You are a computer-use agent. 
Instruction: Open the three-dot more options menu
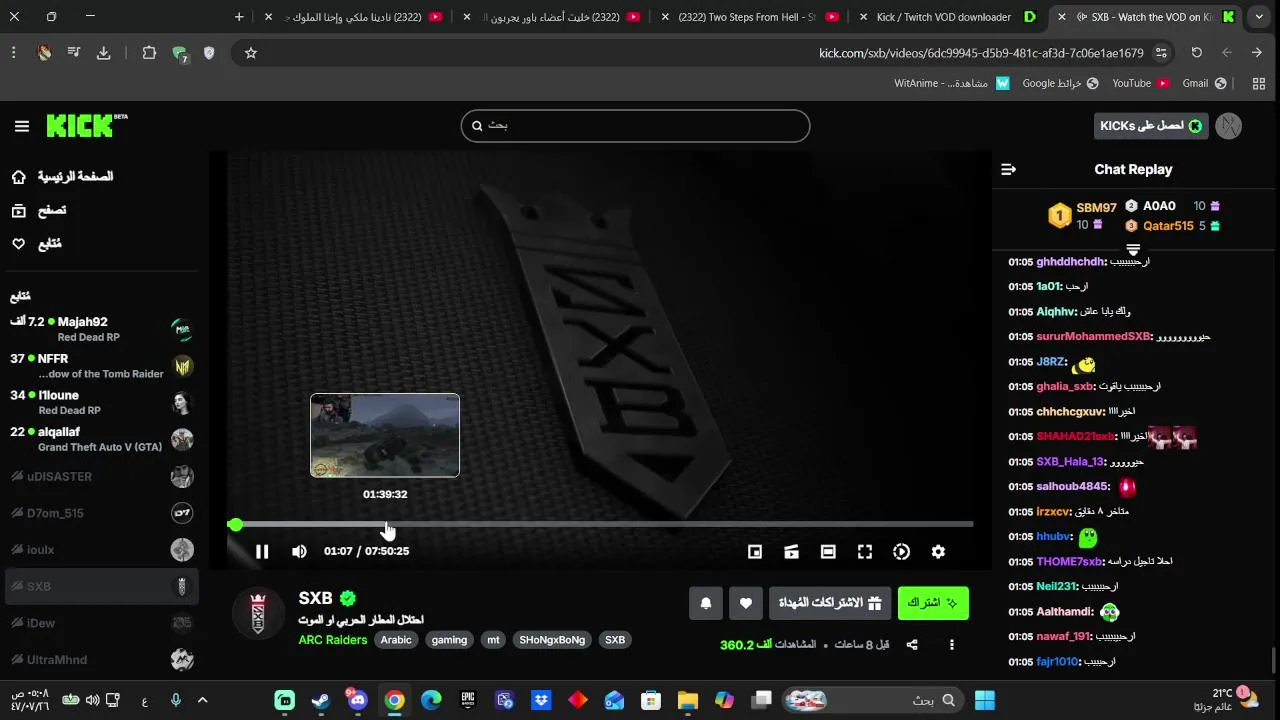point(952,645)
